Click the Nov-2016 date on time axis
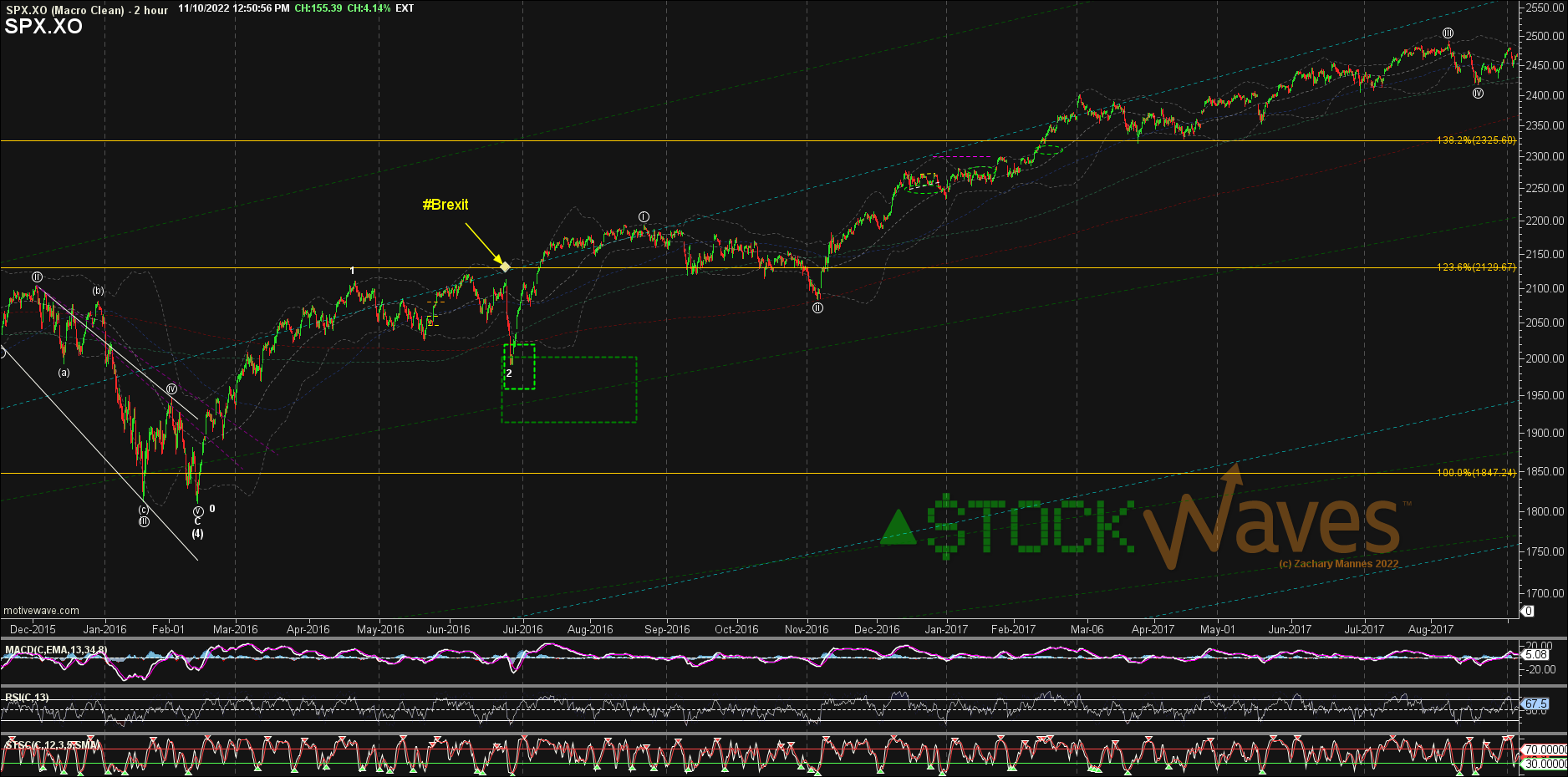Image resolution: width=1568 pixels, height=777 pixels. click(x=806, y=630)
